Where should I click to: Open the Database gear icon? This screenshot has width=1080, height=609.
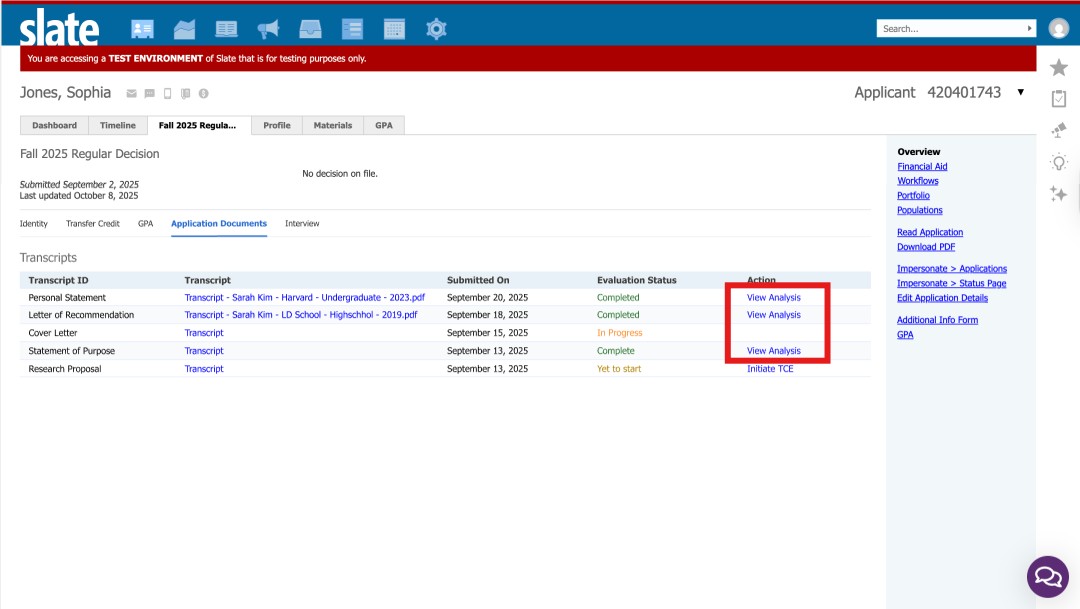[436, 29]
